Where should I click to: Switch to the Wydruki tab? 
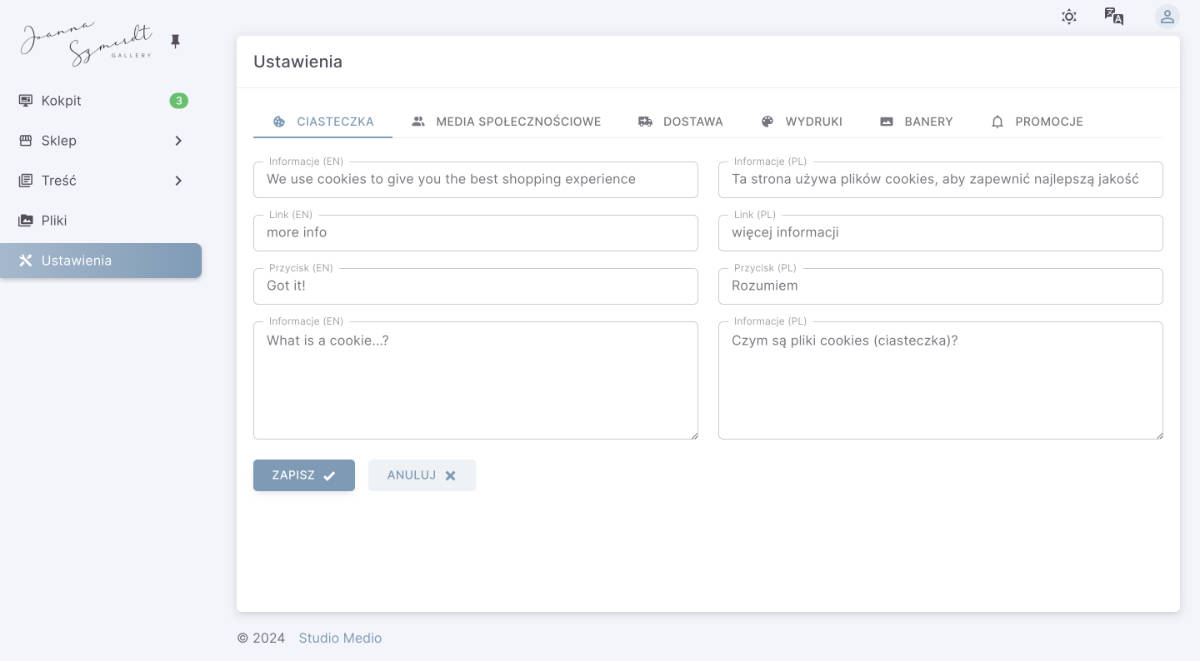pos(802,122)
